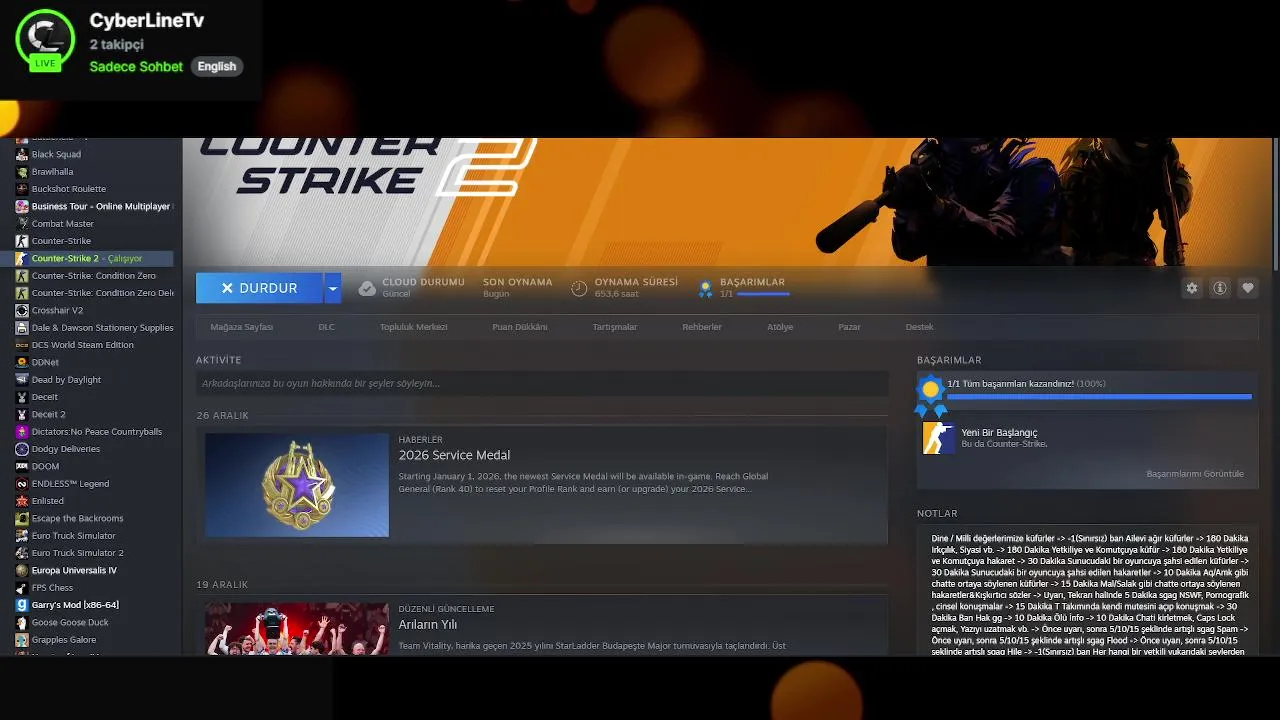
Task: Open the Mağaza Sayfası tab
Action: pyautogui.click(x=241, y=327)
